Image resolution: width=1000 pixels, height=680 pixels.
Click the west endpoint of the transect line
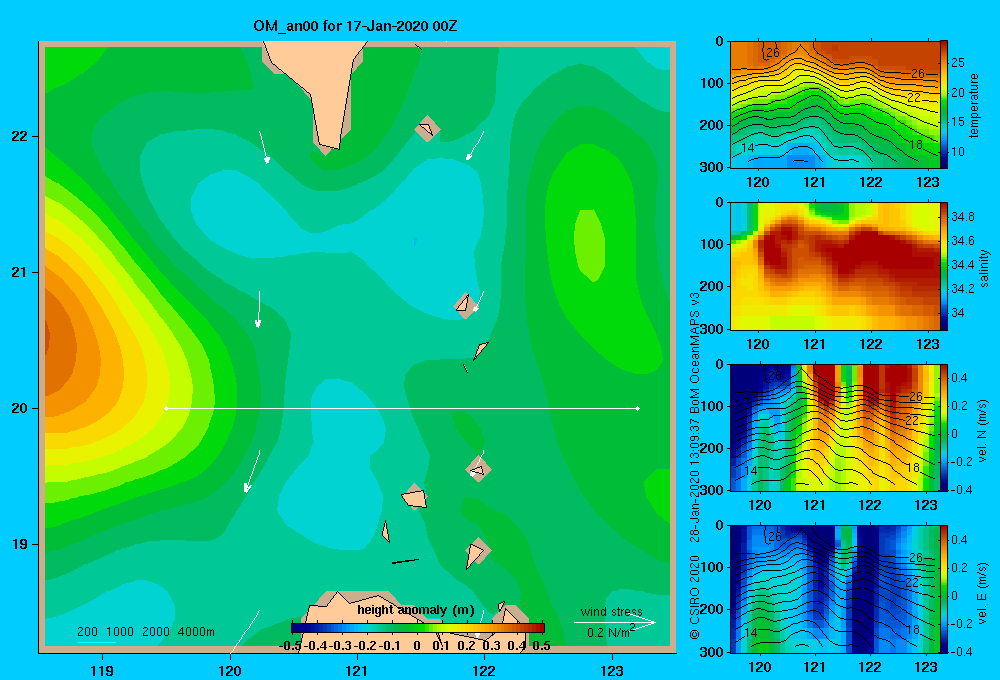tap(166, 408)
